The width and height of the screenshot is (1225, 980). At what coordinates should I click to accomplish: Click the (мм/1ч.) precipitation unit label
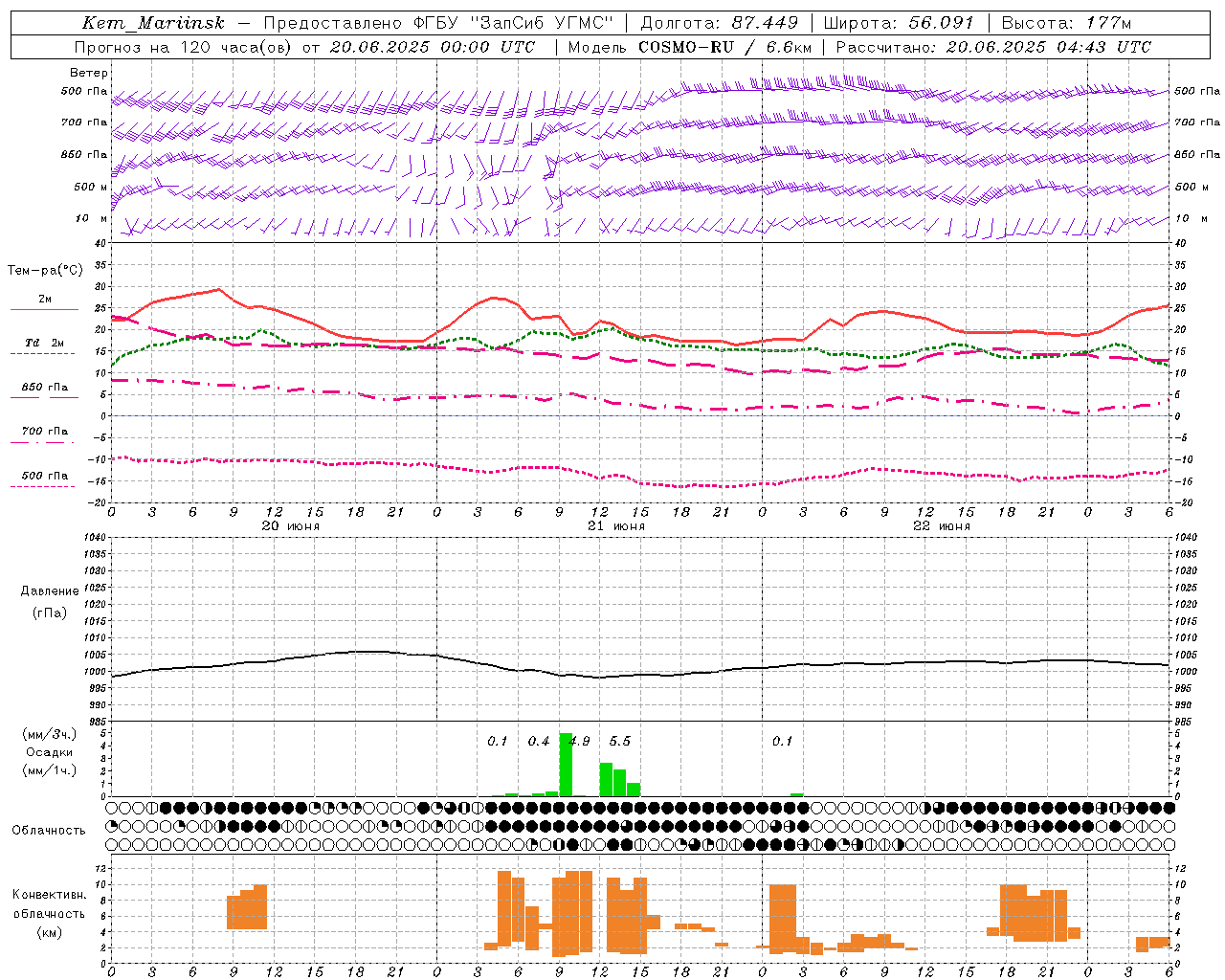point(50,770)
